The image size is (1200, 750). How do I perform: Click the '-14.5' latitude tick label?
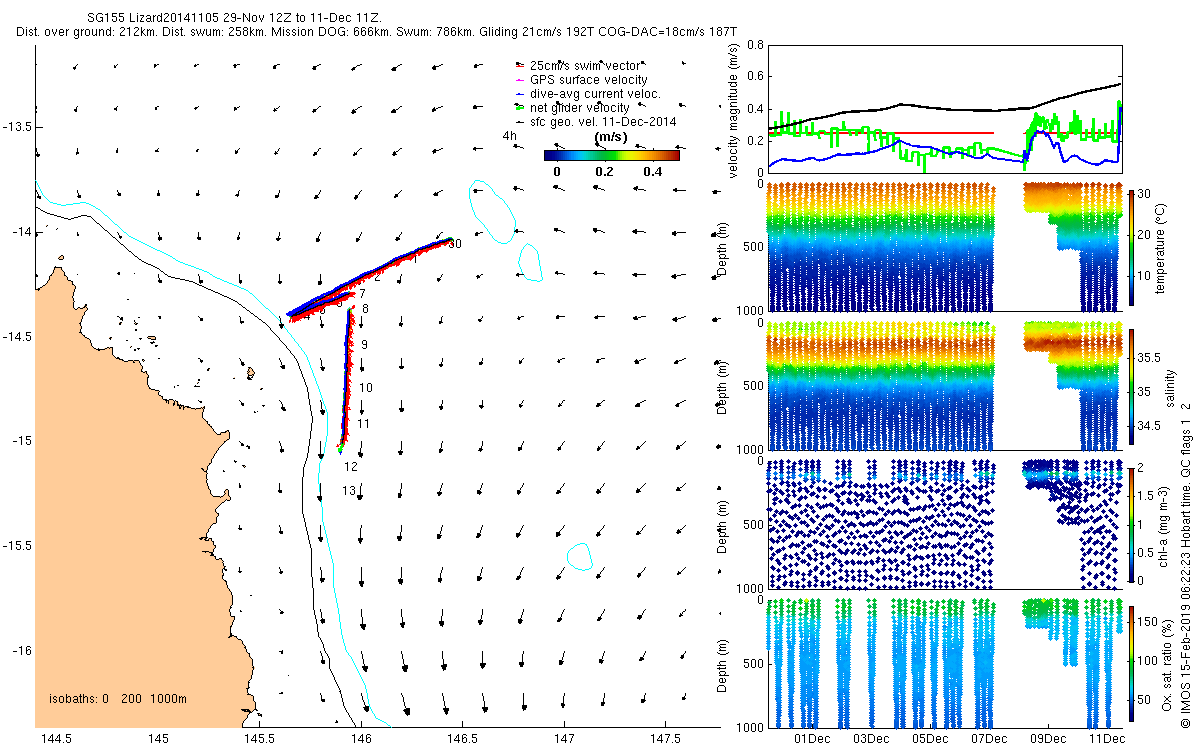click(x=17, y=336)
